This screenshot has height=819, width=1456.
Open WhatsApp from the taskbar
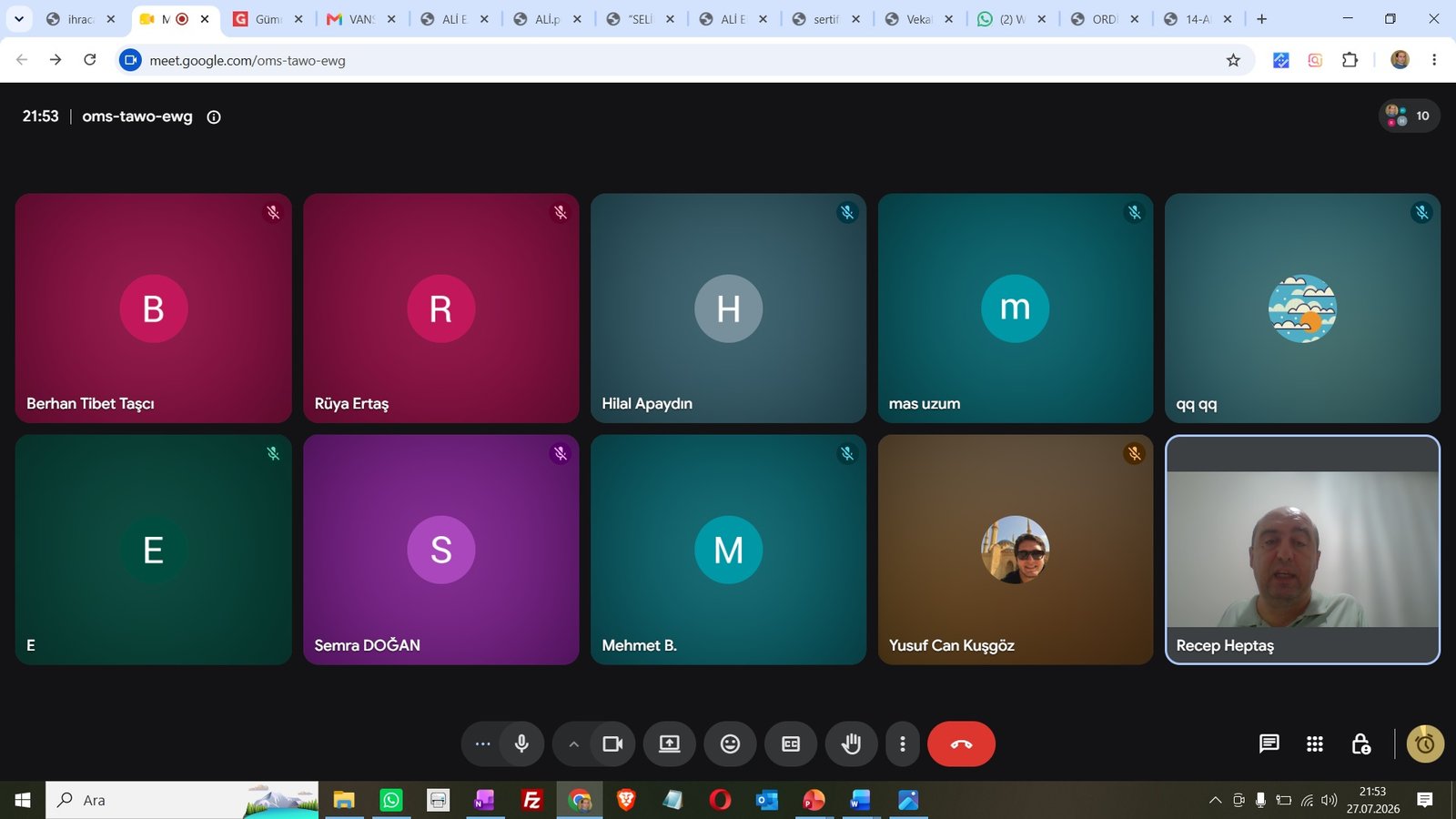point(391,800)
